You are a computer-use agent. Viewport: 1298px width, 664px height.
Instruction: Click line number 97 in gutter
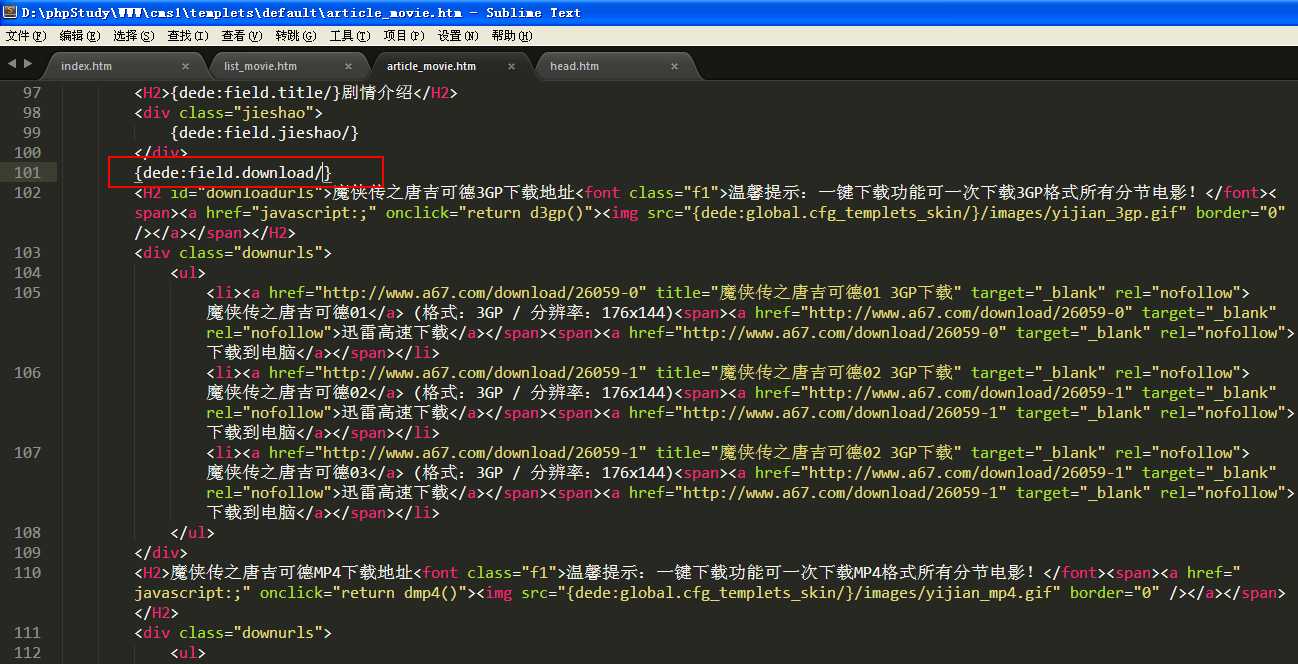pyautogui.click(x=32, y=93)
